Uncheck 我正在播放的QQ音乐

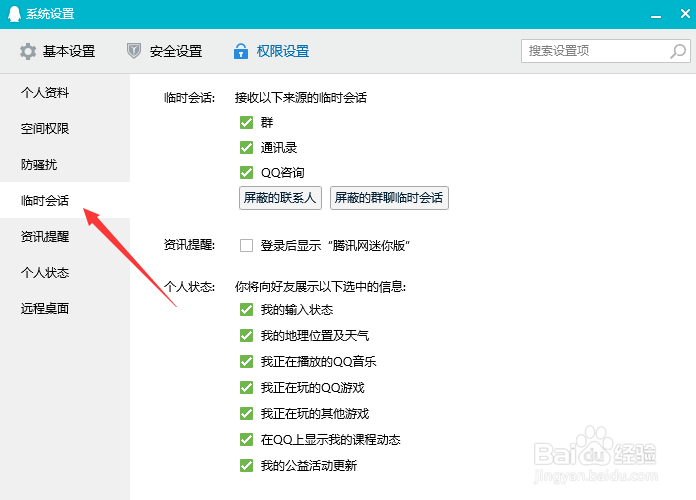point(246,361)
